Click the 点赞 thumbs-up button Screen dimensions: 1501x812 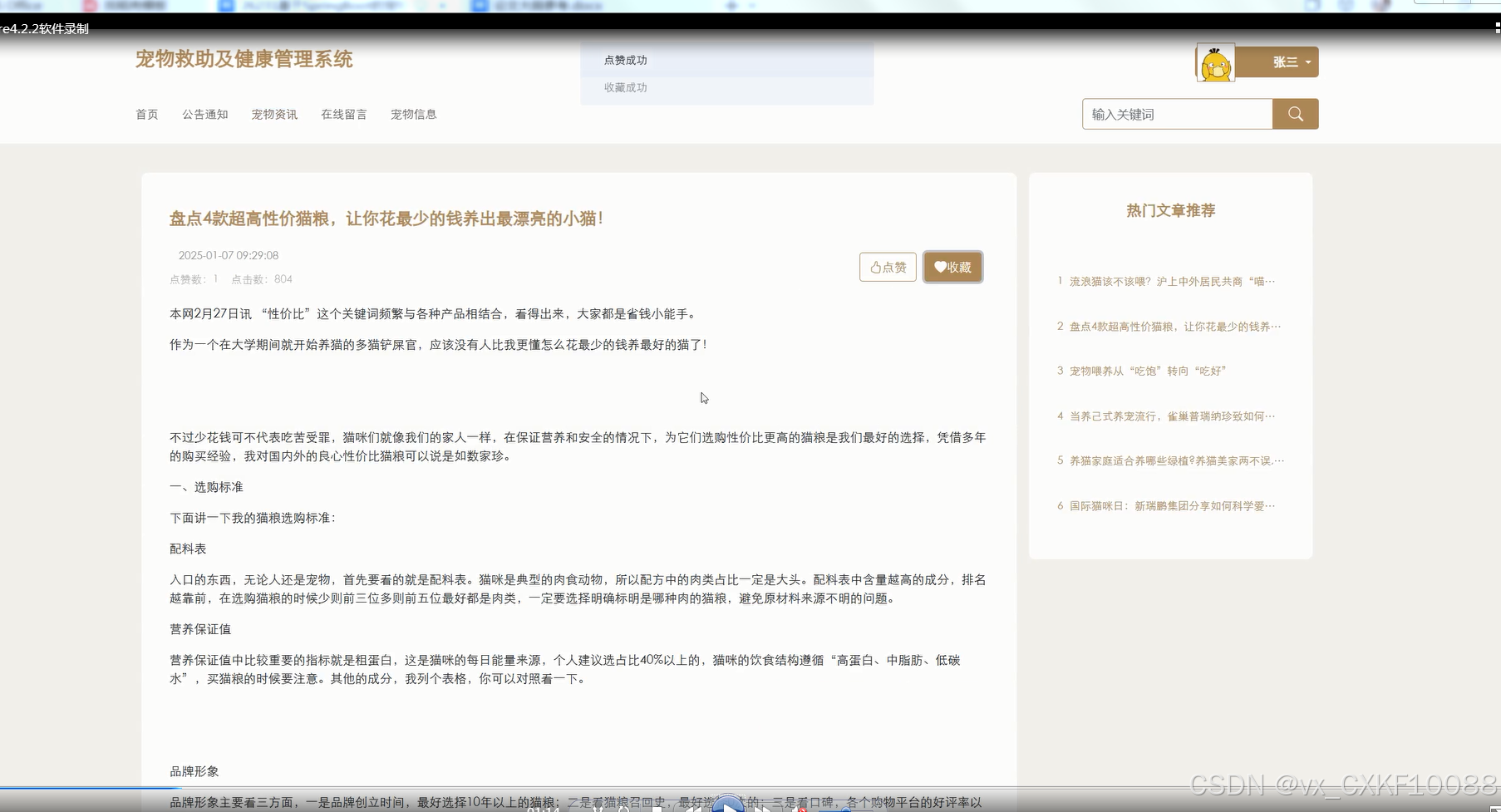coord(888,267)
